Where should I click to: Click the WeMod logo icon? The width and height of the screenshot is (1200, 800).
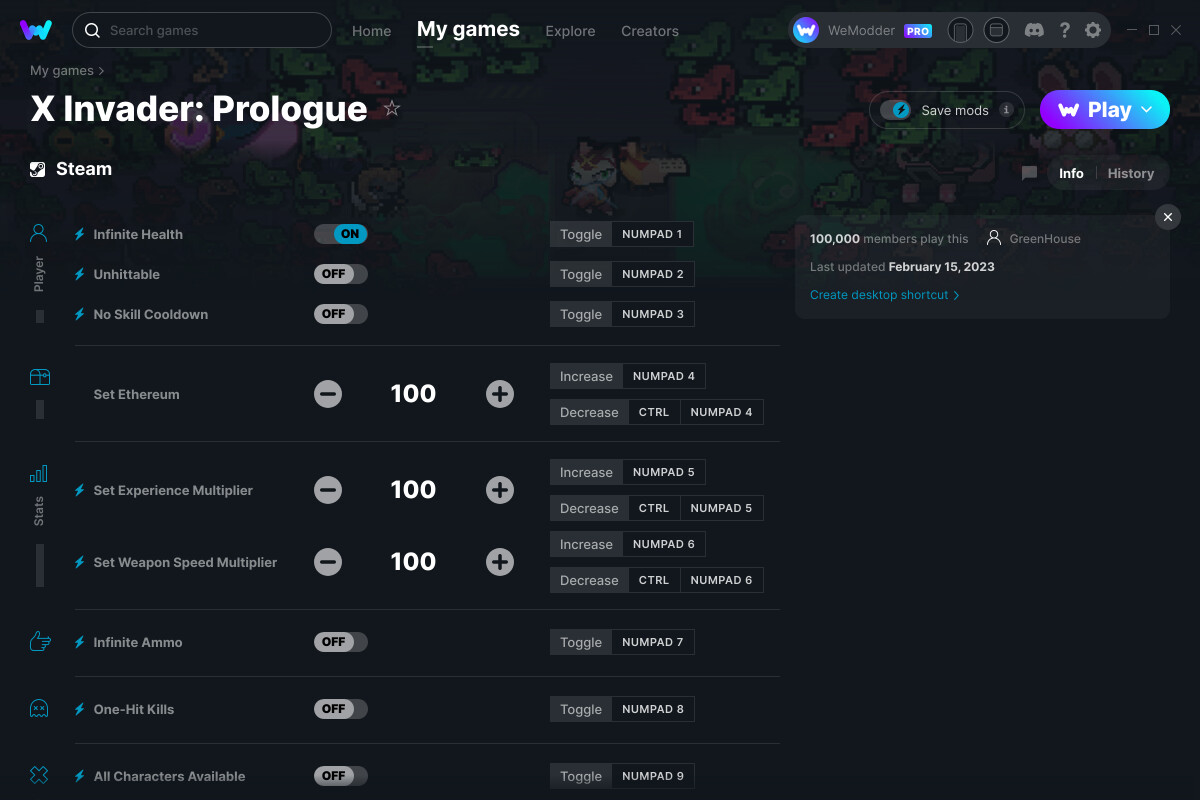pyautogui.click(x=36, y=30)
